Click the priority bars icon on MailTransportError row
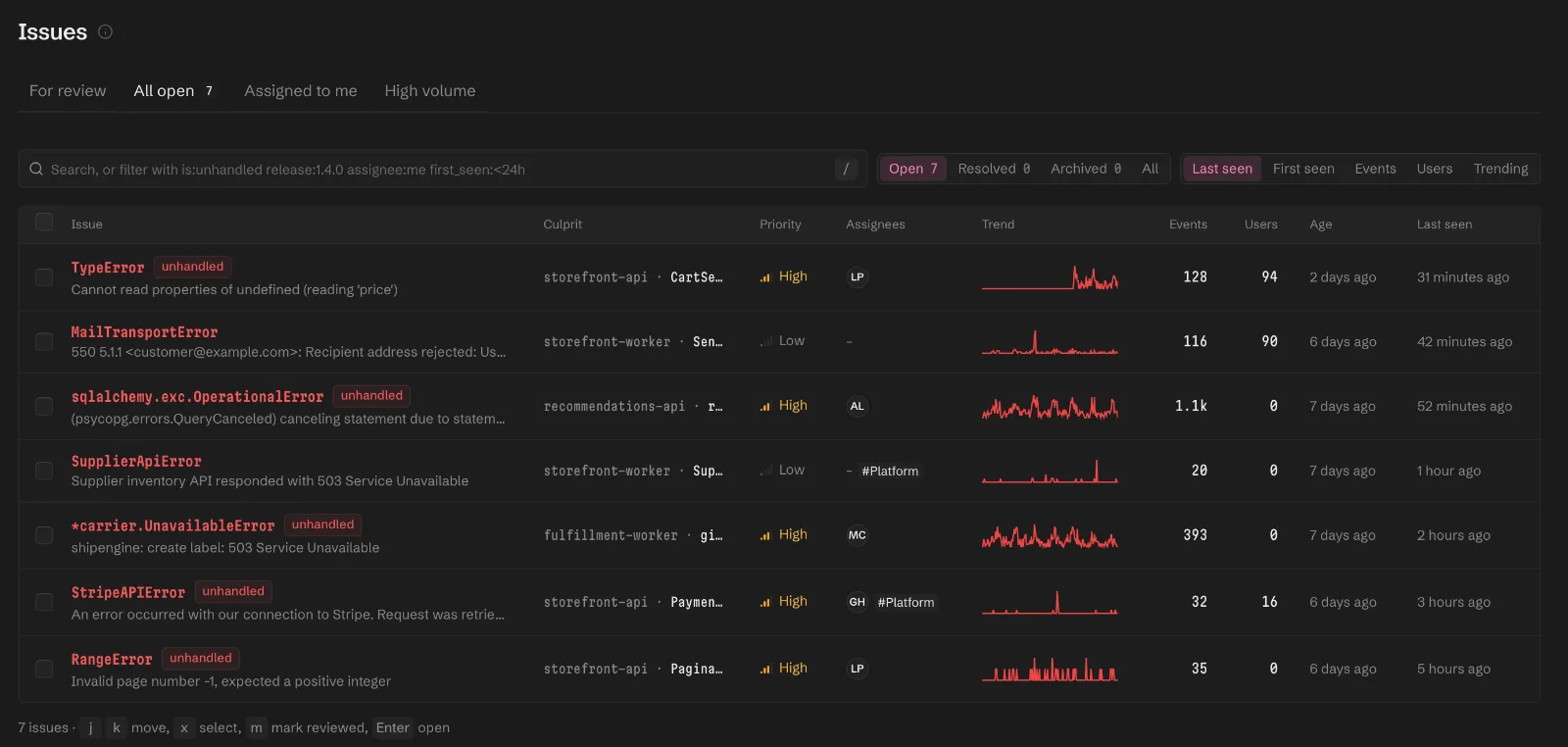 pyautogui.click(x=765, y=341)
